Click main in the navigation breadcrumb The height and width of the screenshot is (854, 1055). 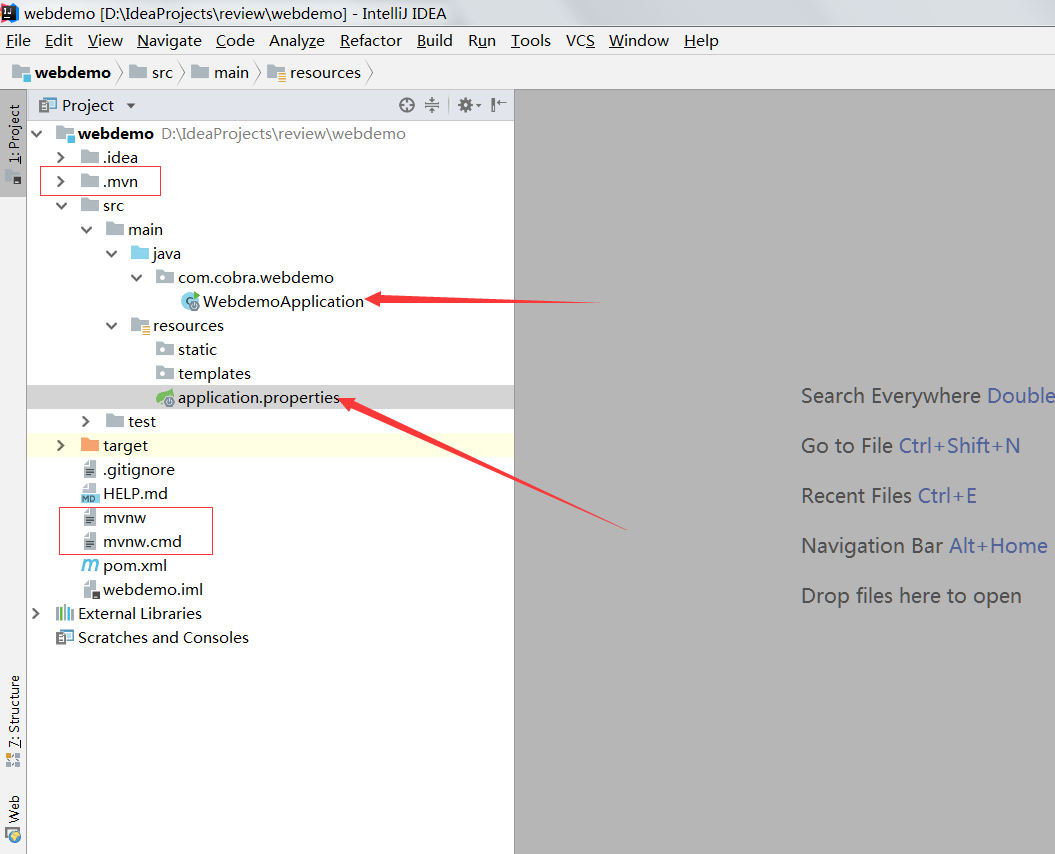click(221, 73)
